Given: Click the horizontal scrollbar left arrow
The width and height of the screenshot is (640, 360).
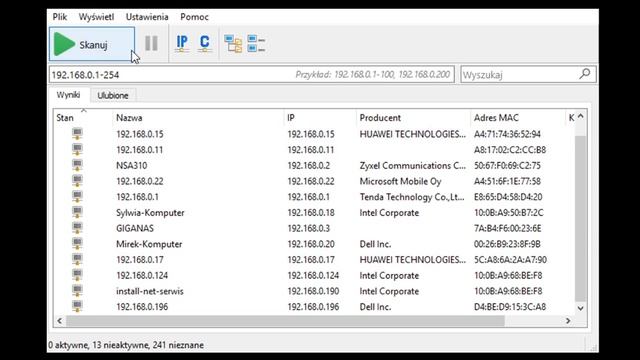Looking at the screenshot, I should pos(60,321).
